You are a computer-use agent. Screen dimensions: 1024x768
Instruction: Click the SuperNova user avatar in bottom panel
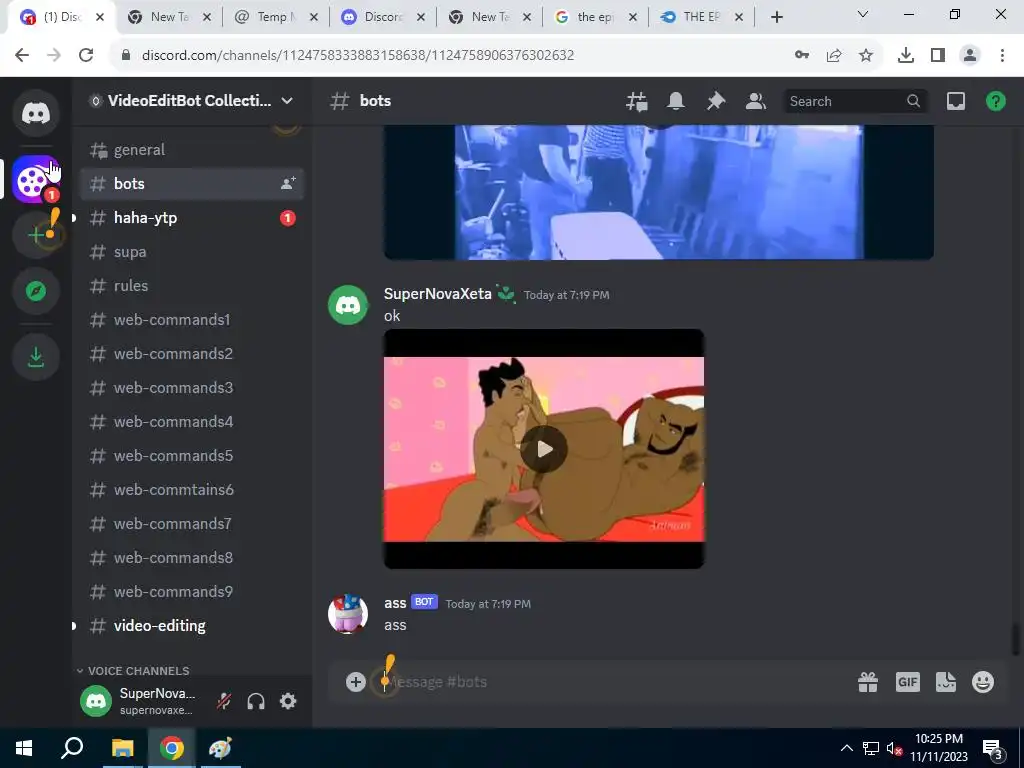point(96,701)
